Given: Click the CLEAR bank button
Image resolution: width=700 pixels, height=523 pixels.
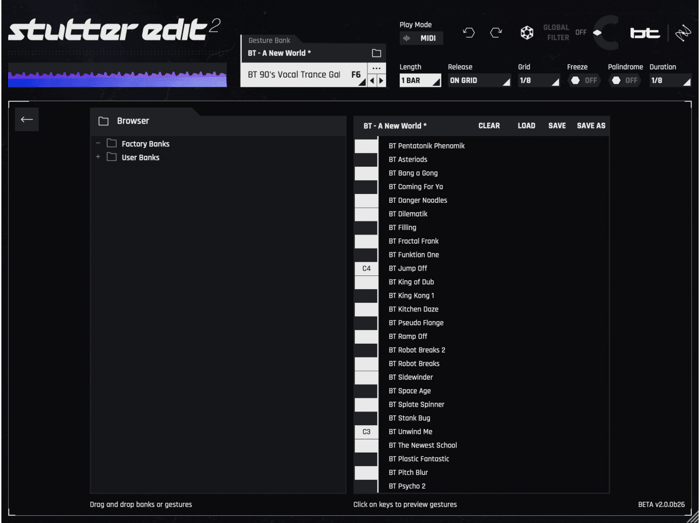Looking at the screenshot, I should pyautogui.click(x=489, y=126).
